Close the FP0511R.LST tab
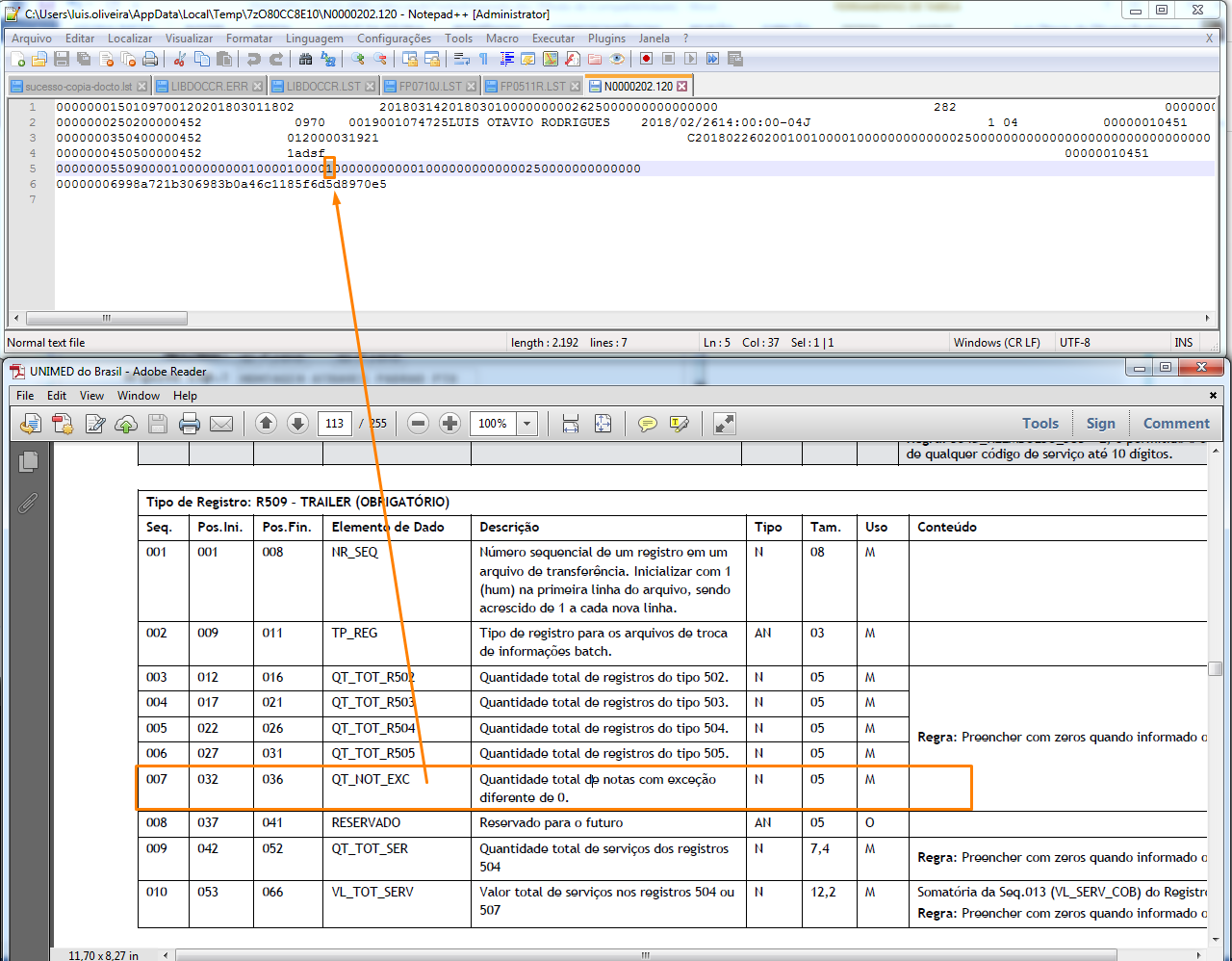This screenshot has width=1232, height=961. tap(576, 87)
